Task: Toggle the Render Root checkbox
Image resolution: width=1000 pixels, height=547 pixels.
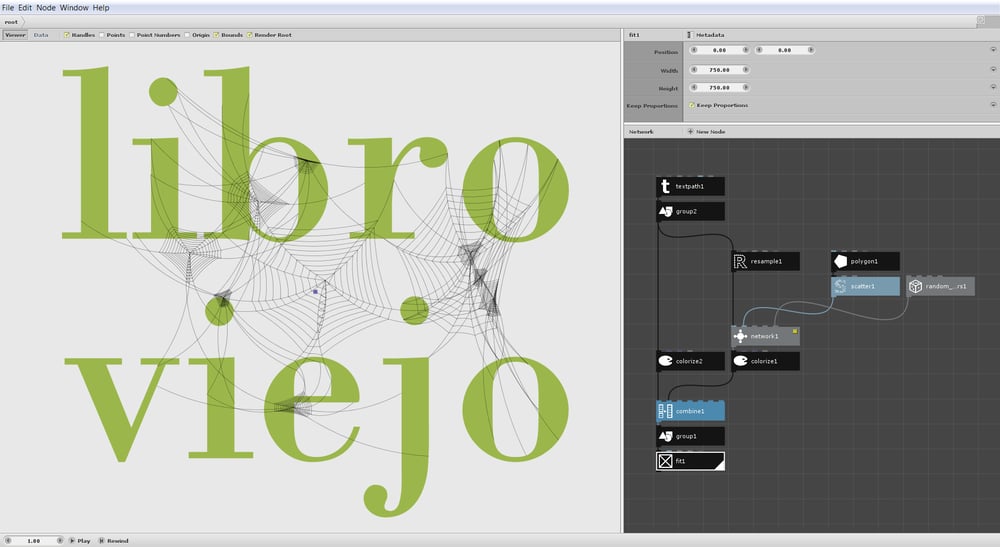Action: 249,35
